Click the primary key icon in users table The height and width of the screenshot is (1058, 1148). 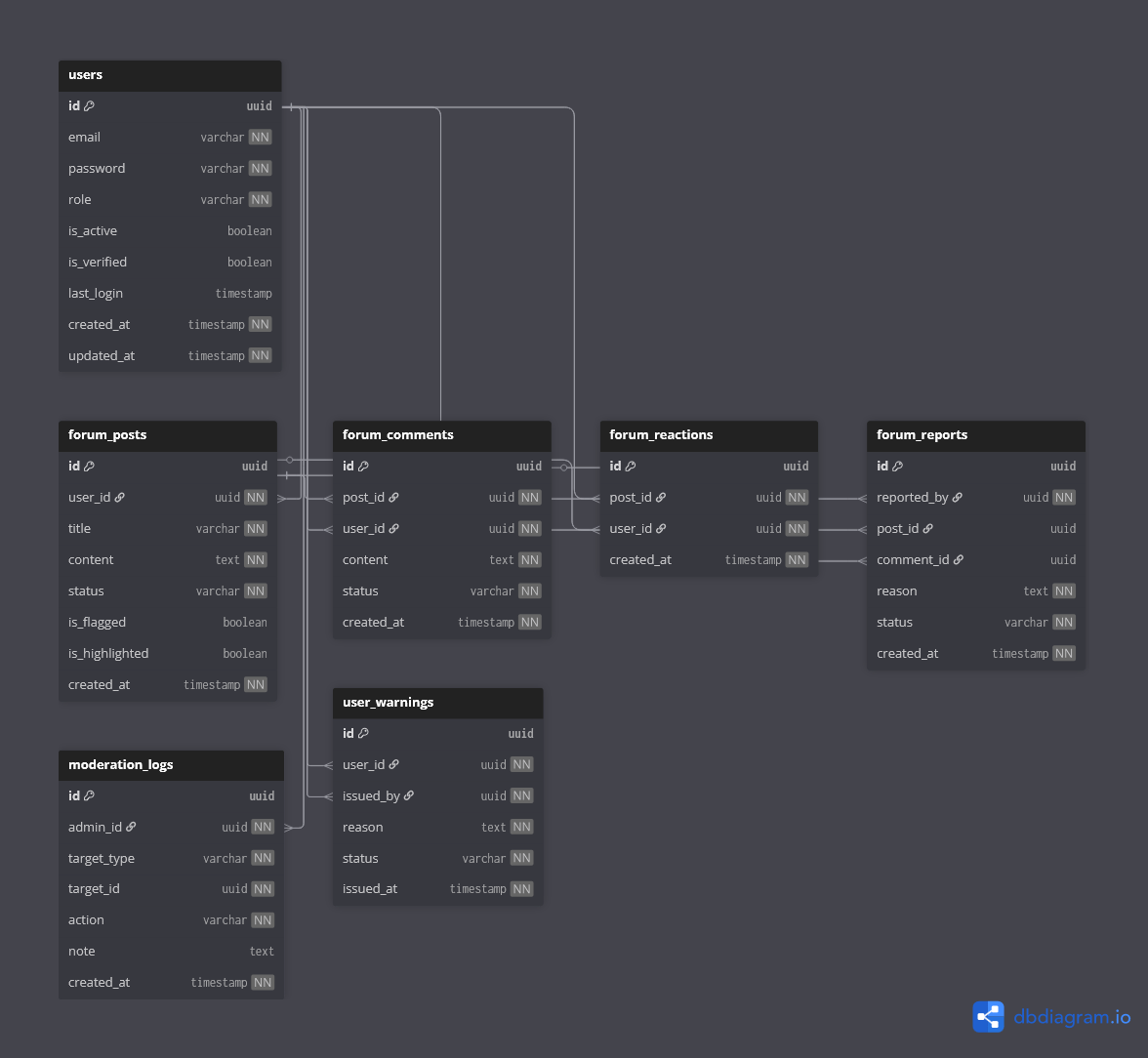click(x=90, y=106)
